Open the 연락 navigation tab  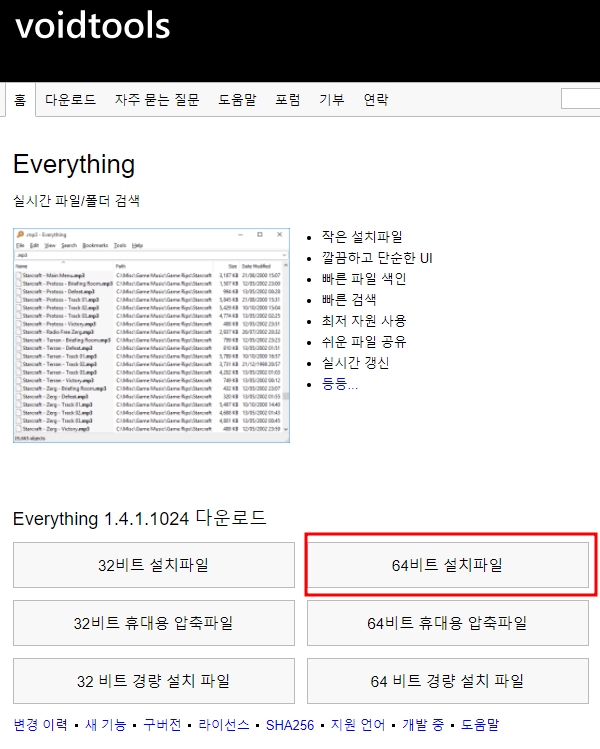click(376, 99)
